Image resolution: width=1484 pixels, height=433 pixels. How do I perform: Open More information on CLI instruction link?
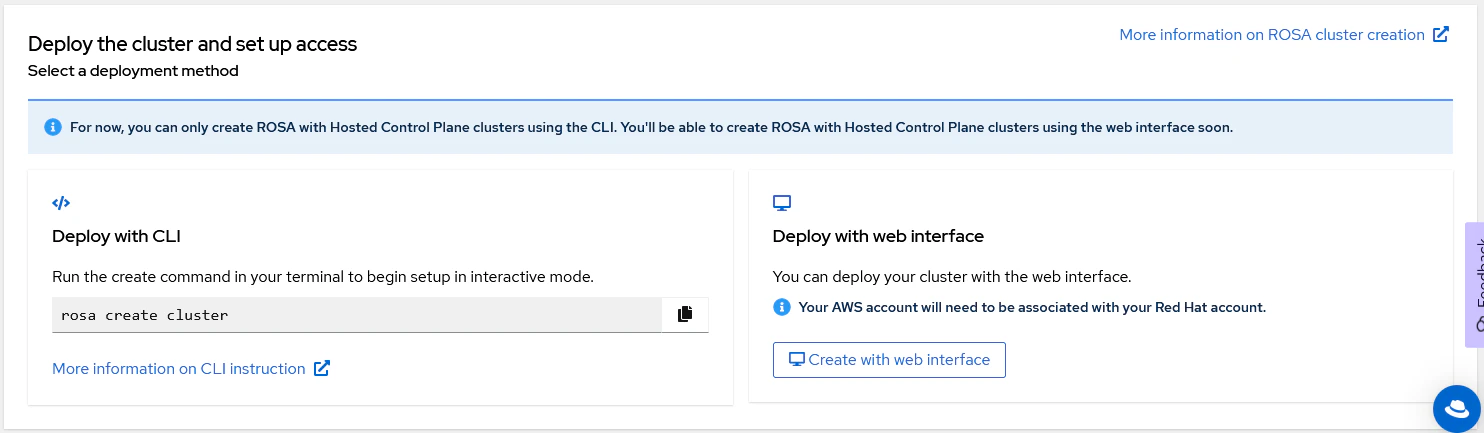[179, 369]
